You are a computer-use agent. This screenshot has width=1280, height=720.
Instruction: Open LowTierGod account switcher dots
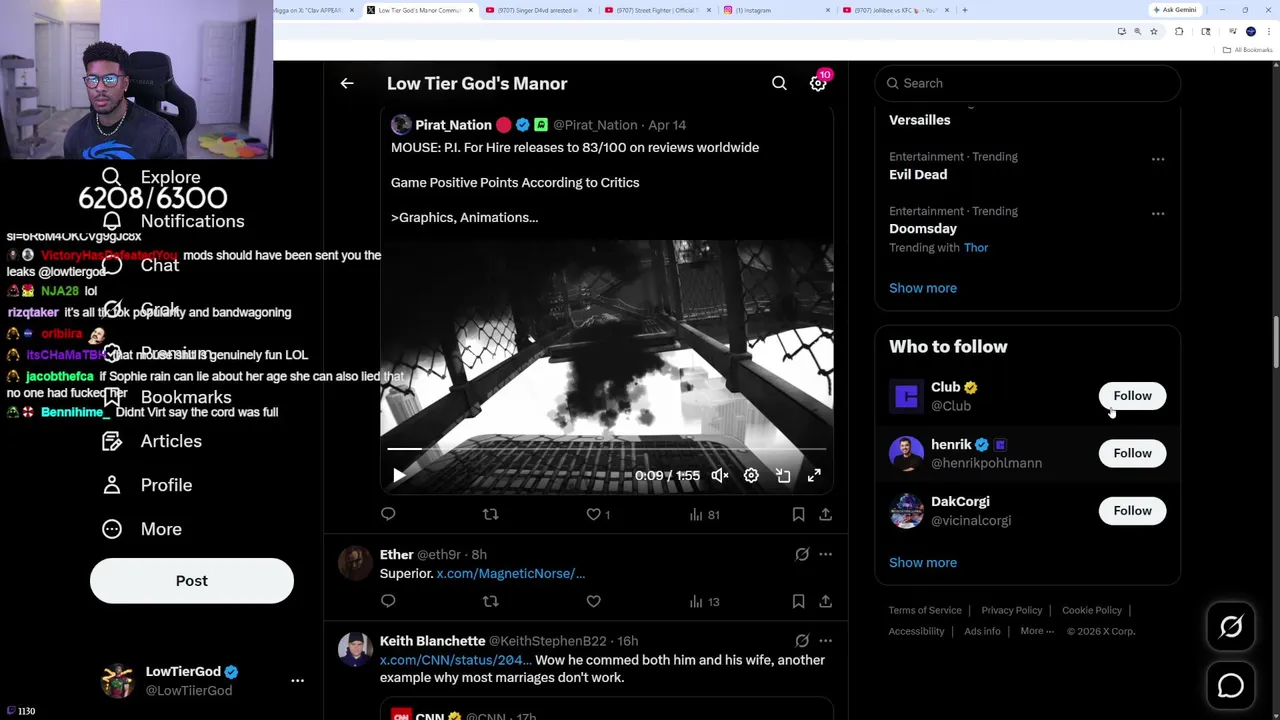(x=297, y=680)
